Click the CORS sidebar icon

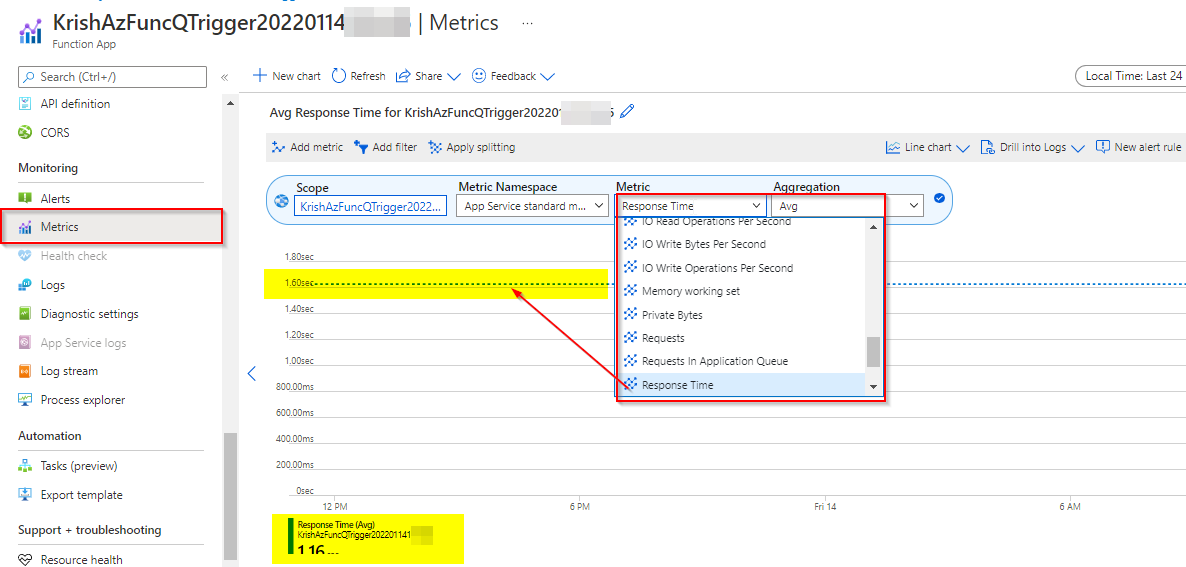(25, 132)
